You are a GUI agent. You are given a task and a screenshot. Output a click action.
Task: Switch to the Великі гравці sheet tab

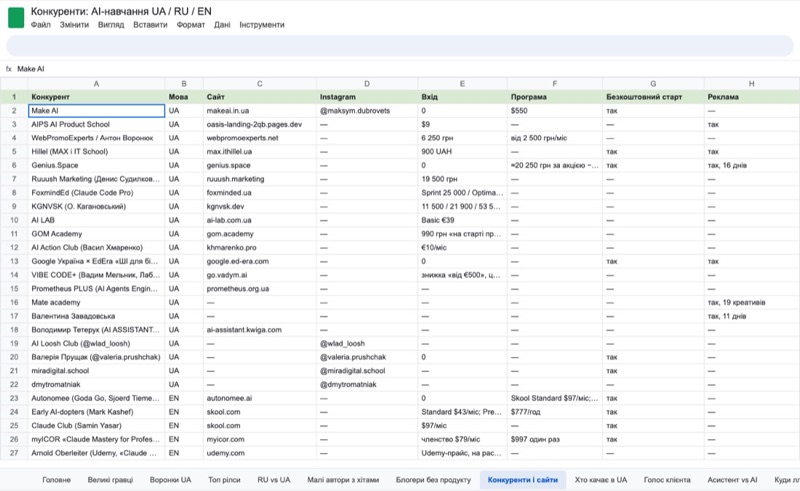tap(110, 480)
